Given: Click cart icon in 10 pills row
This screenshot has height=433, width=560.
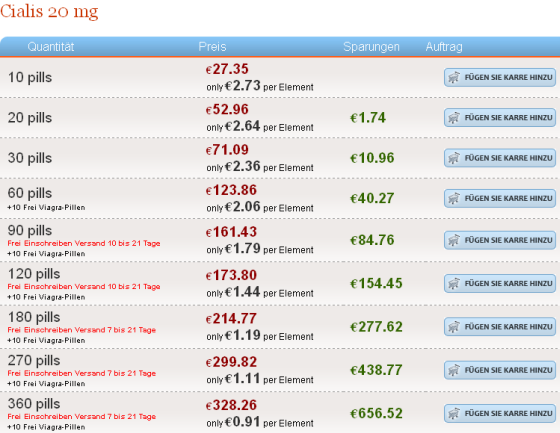Looking at the screenshot, I should (454, 78).
